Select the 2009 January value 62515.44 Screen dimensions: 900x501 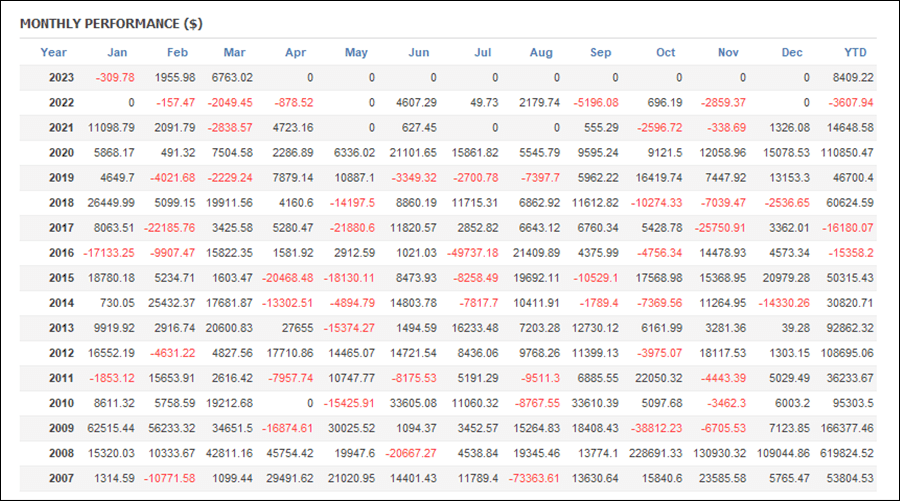point(111,428)
